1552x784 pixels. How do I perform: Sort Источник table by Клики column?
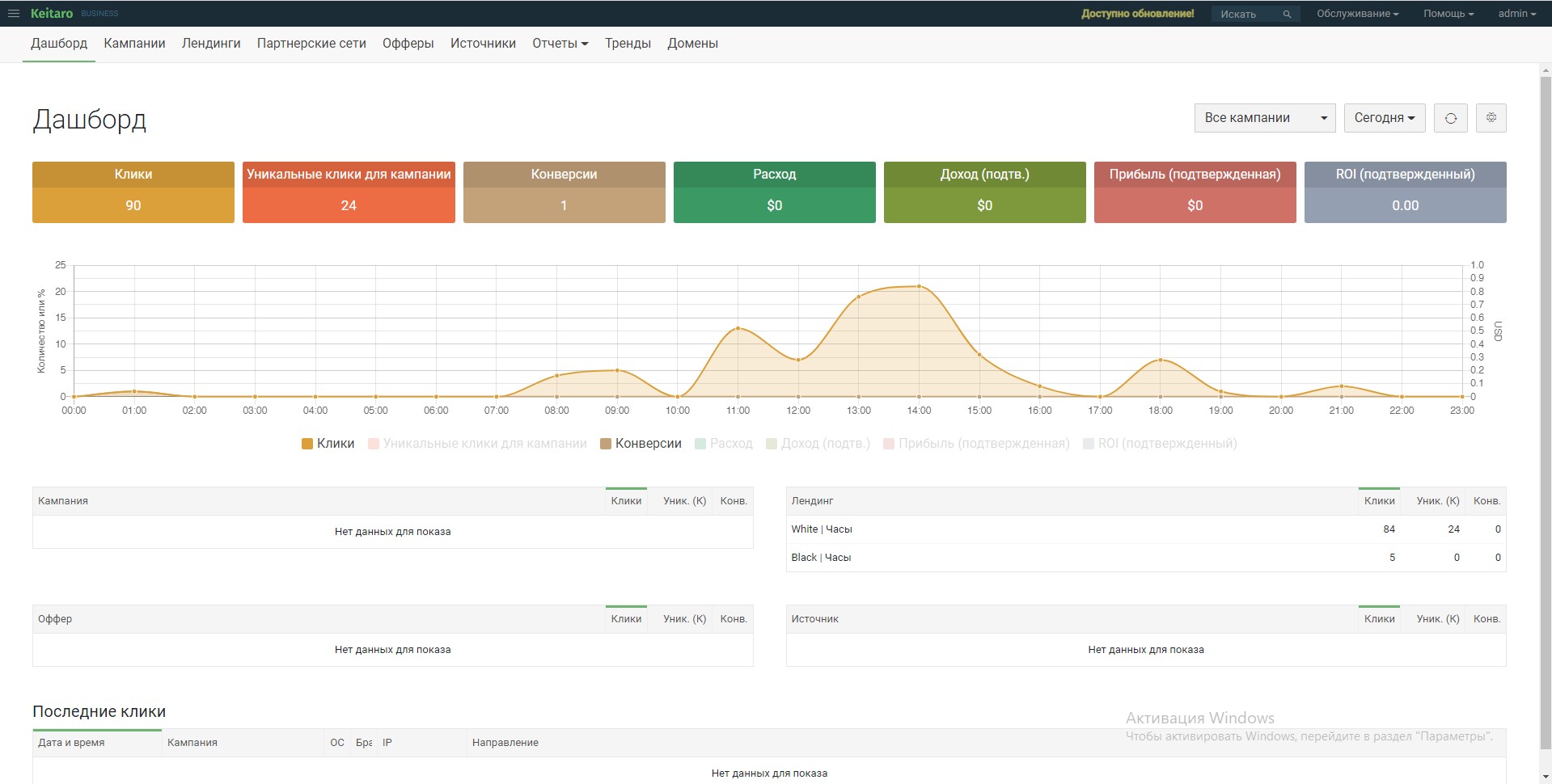[x=1379, y=619]
